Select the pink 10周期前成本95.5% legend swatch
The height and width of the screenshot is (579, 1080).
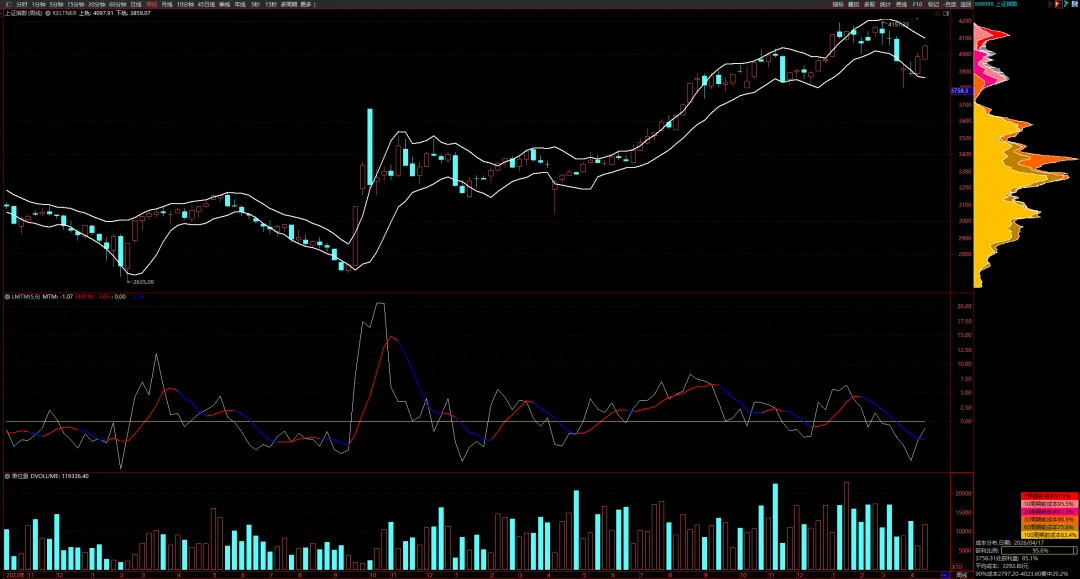click(1050, 504)
